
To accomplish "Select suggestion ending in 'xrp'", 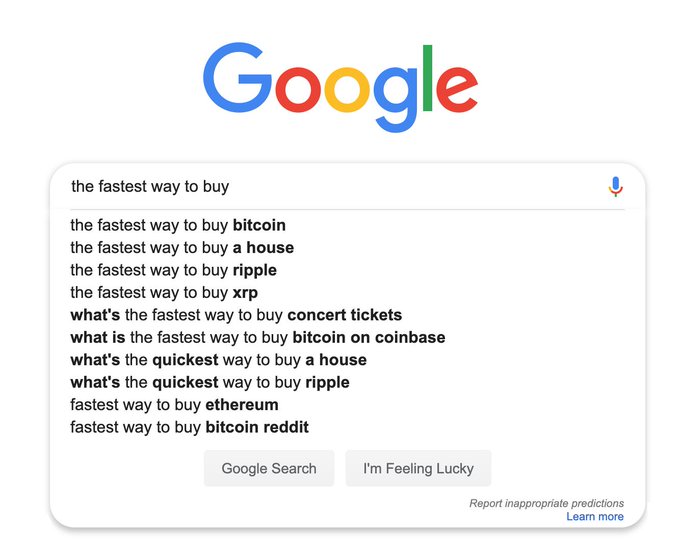I will coord(164,293).
